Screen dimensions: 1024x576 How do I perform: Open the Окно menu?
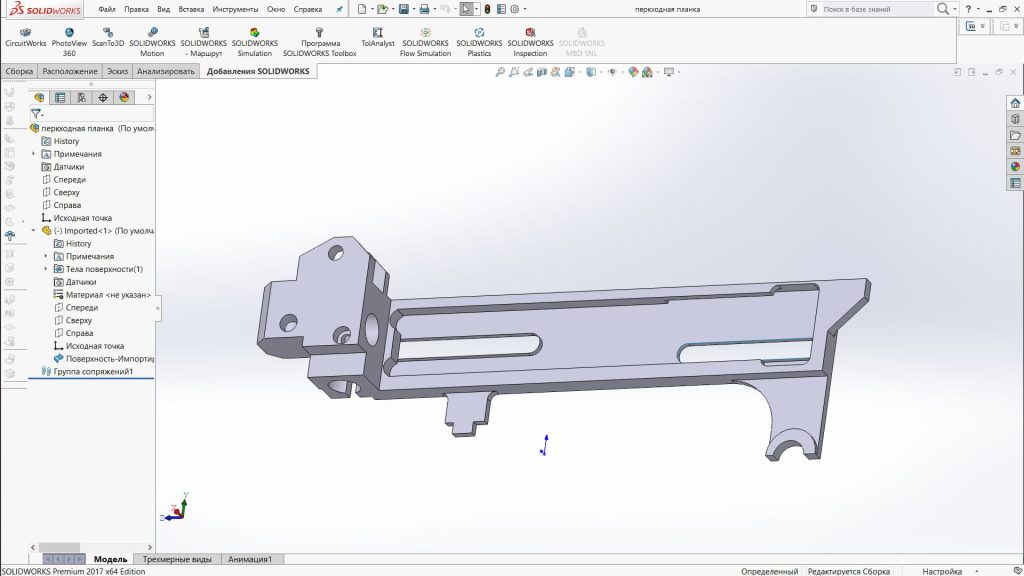tap(276, 9)
